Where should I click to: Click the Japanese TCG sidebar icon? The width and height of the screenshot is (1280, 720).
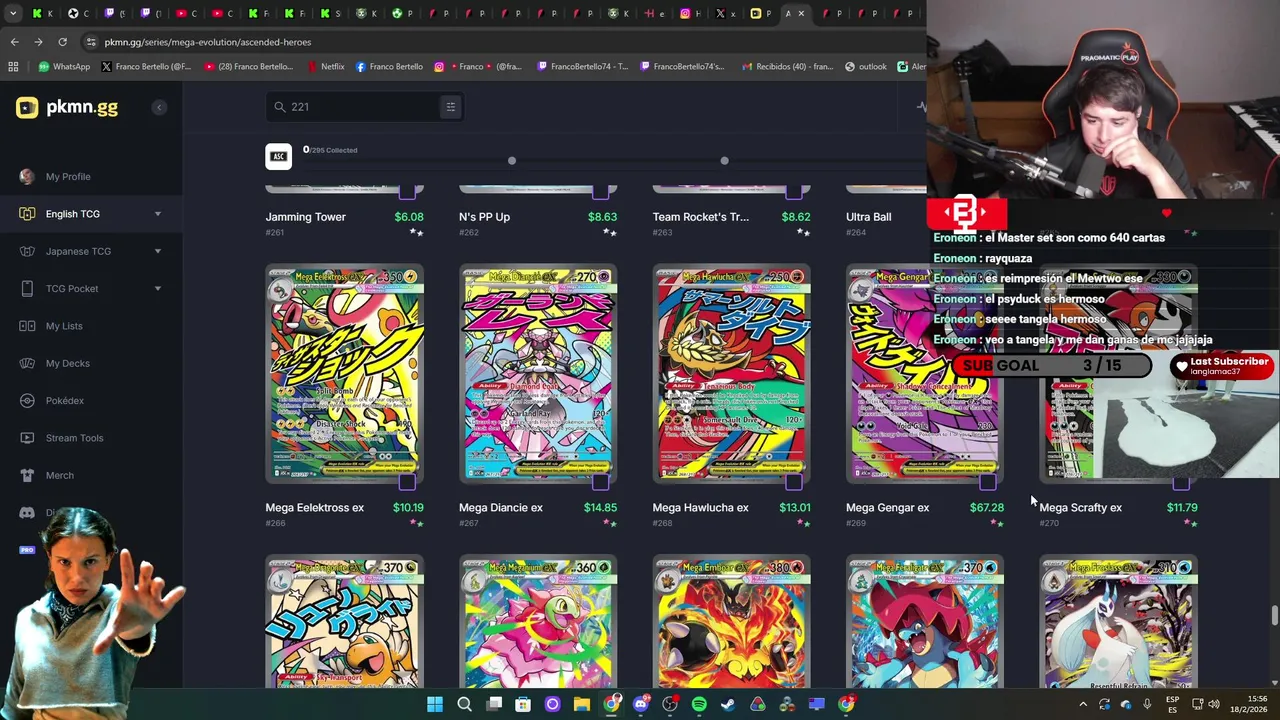(27, 251)
